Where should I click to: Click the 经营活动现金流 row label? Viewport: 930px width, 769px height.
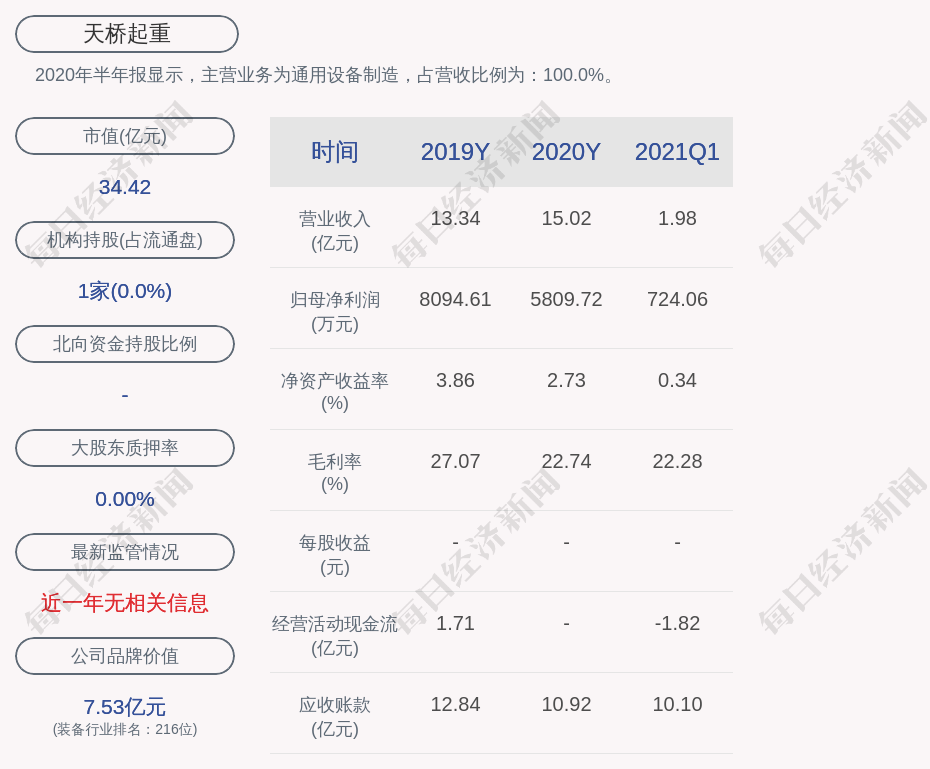[335, 636]
